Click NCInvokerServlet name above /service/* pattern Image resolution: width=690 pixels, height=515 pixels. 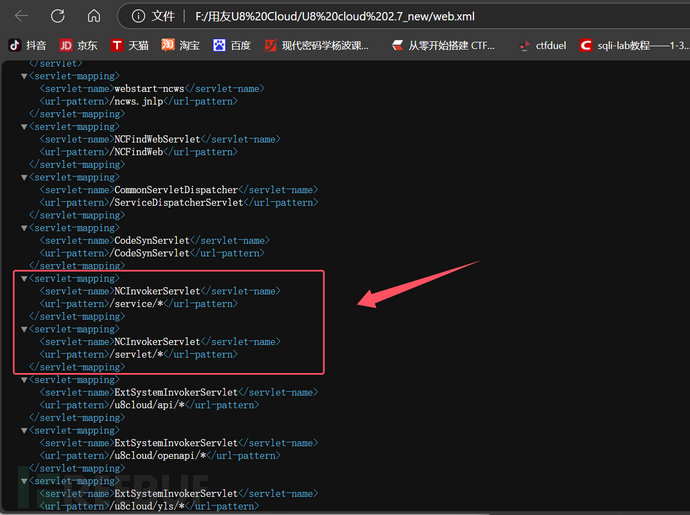pos(157,291)
